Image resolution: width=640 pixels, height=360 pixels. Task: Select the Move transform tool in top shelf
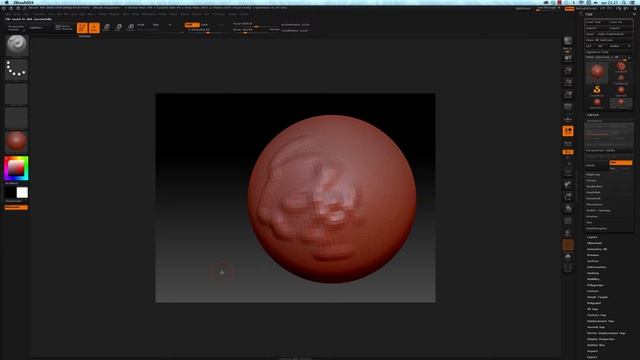pyautogui.click(x=106, y=27)
